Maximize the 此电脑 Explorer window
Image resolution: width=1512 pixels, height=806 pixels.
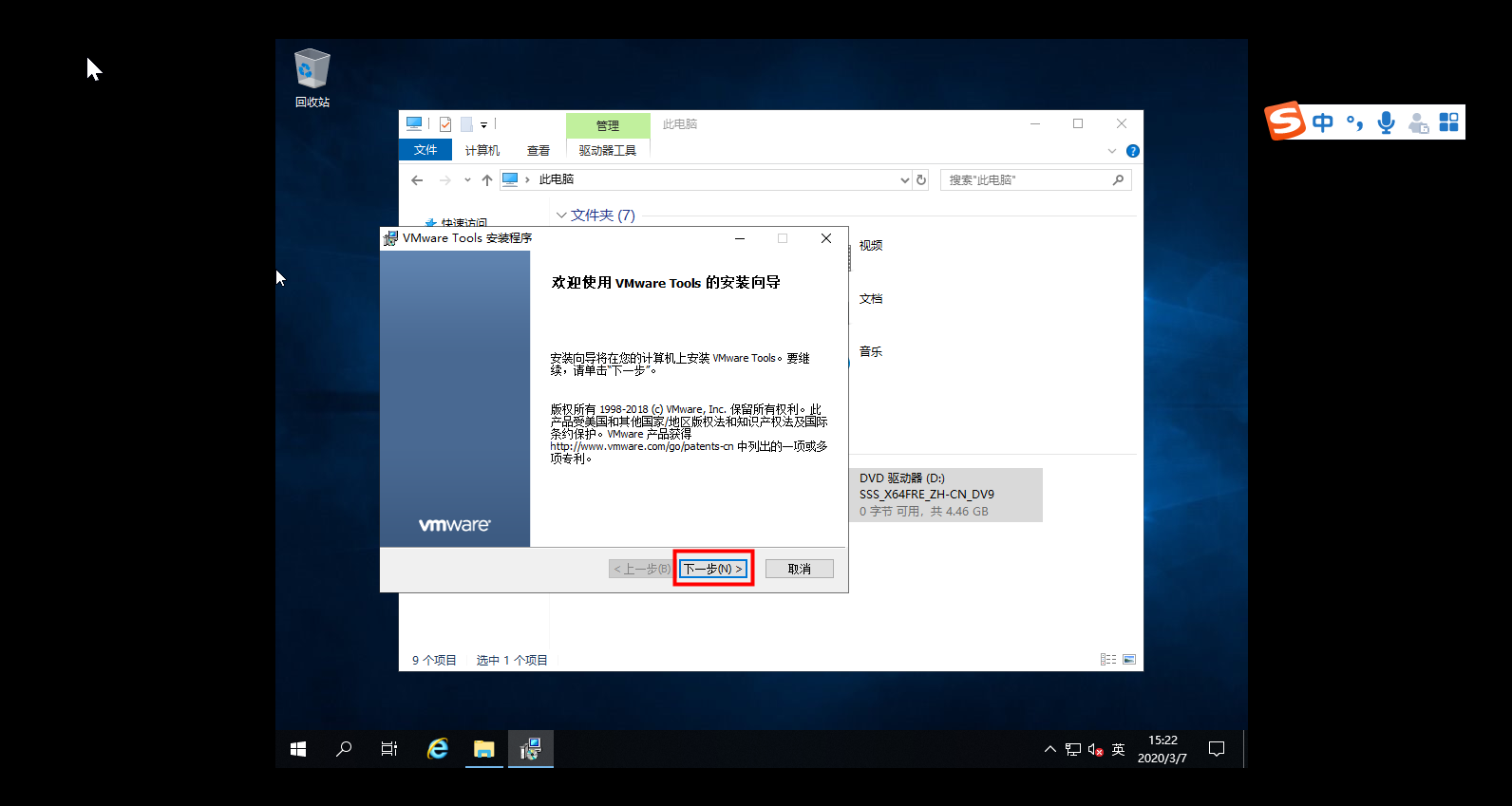[x=1078, y=123]
